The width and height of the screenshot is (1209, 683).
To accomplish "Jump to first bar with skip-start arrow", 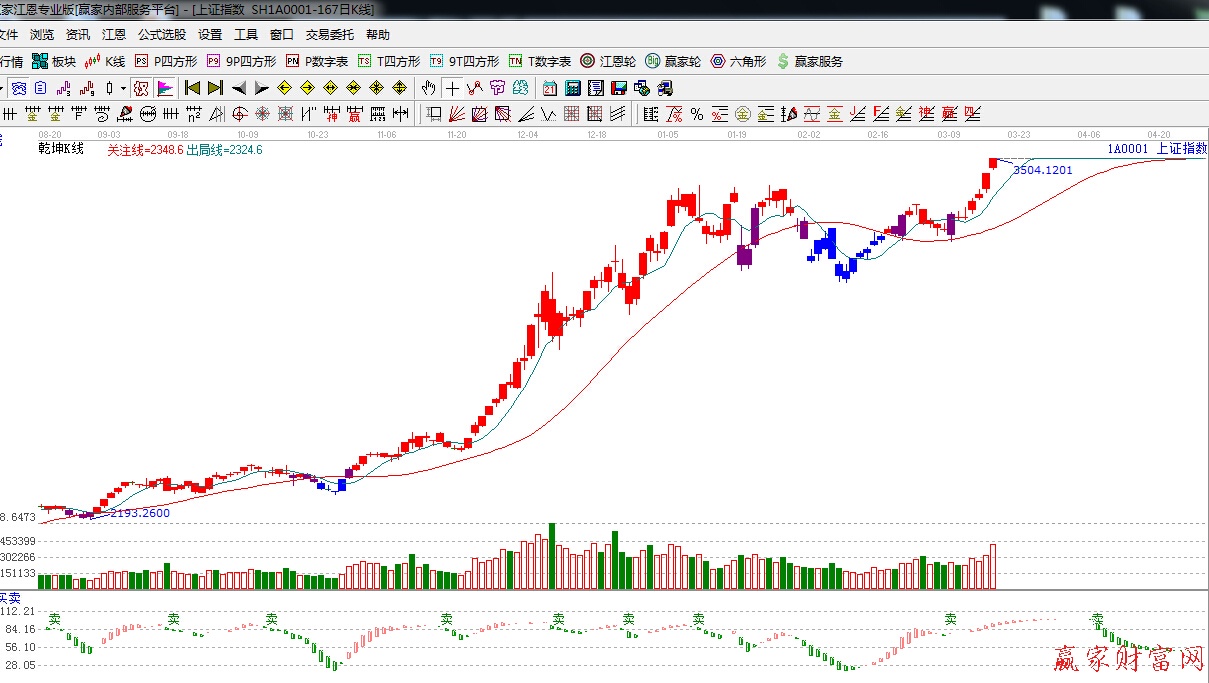I will (x=192, y=88).
